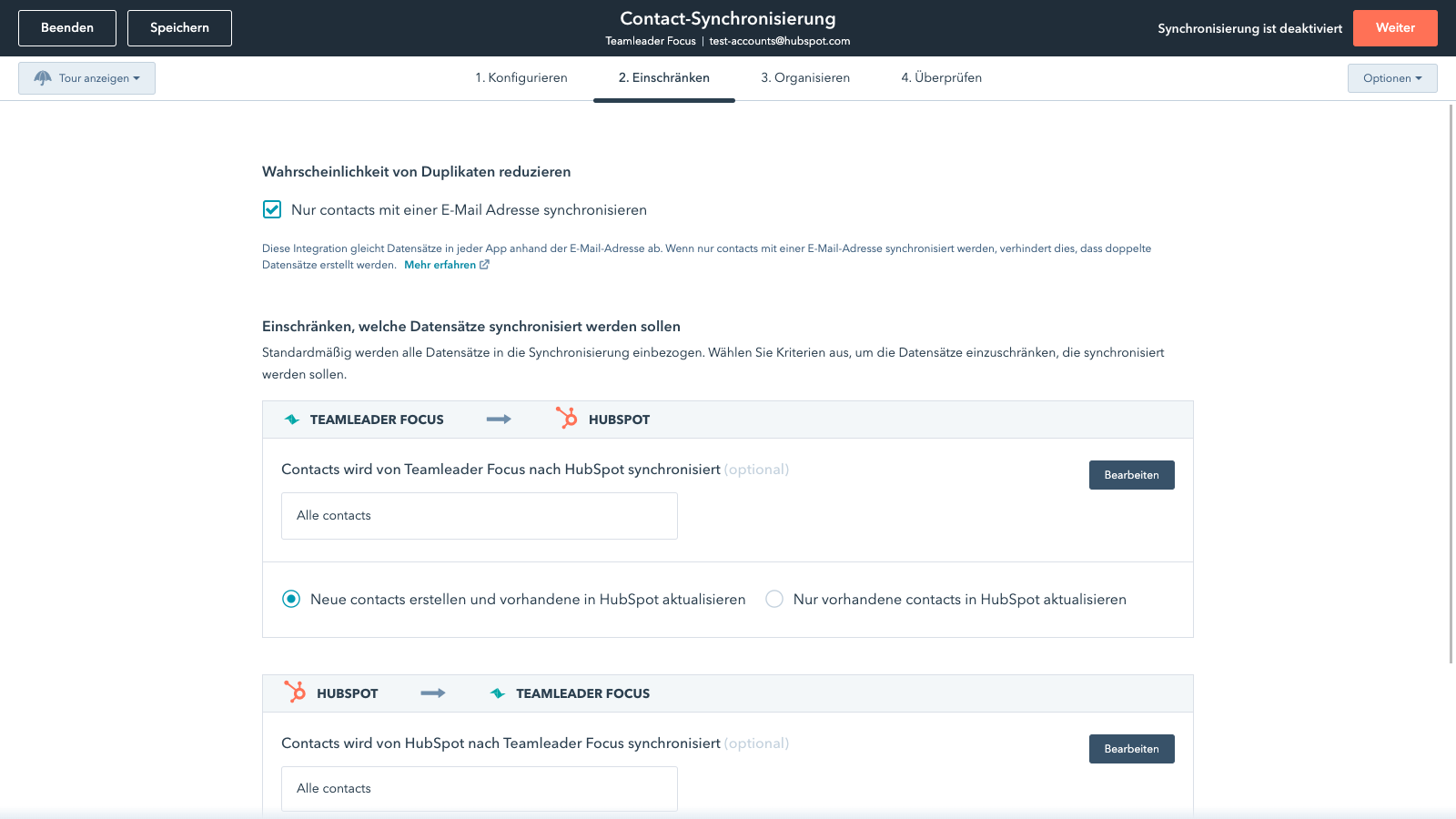Screen dimensions: 1456x819
Task: Switch to the 1. Konfigurieren step
Action: (521, 77)
